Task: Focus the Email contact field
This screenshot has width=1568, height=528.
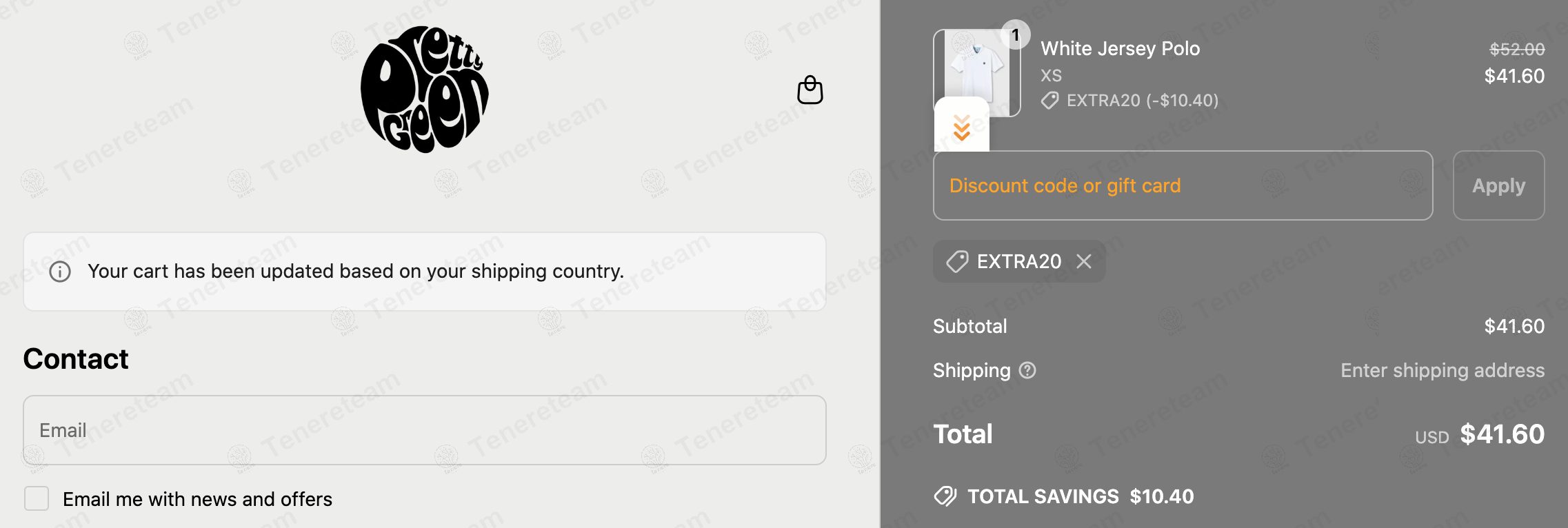Action: click(x=424, y=430)
